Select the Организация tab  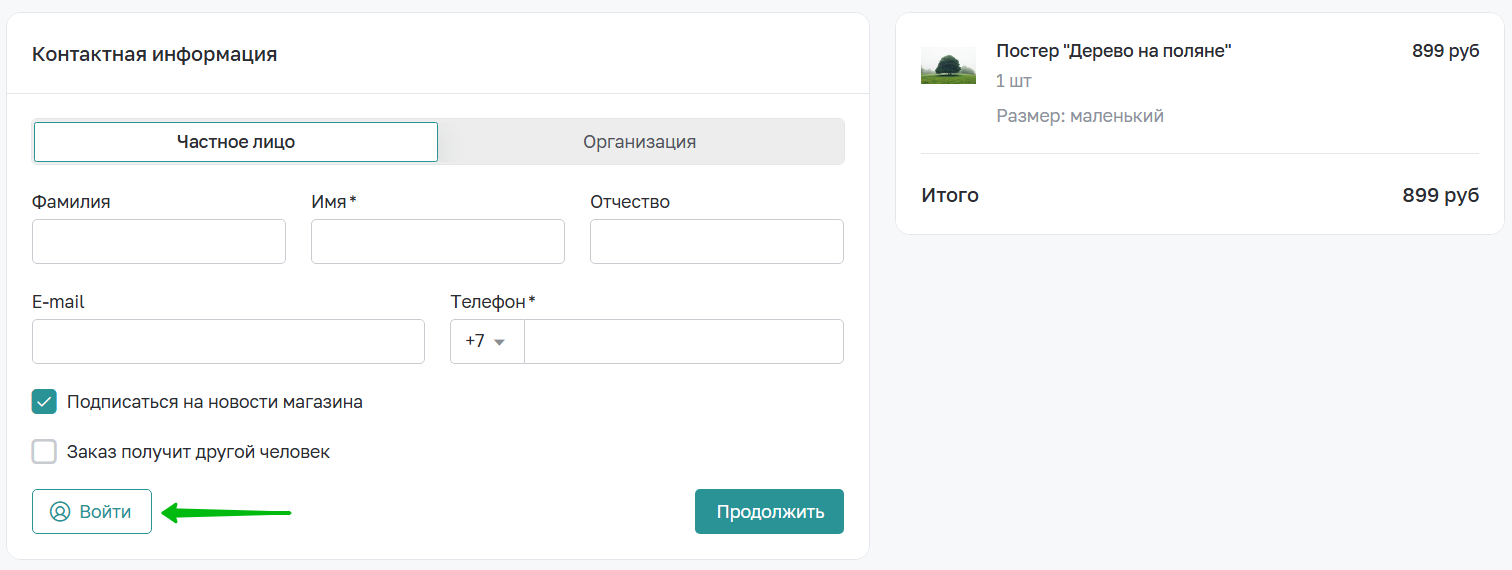point(640,142)
